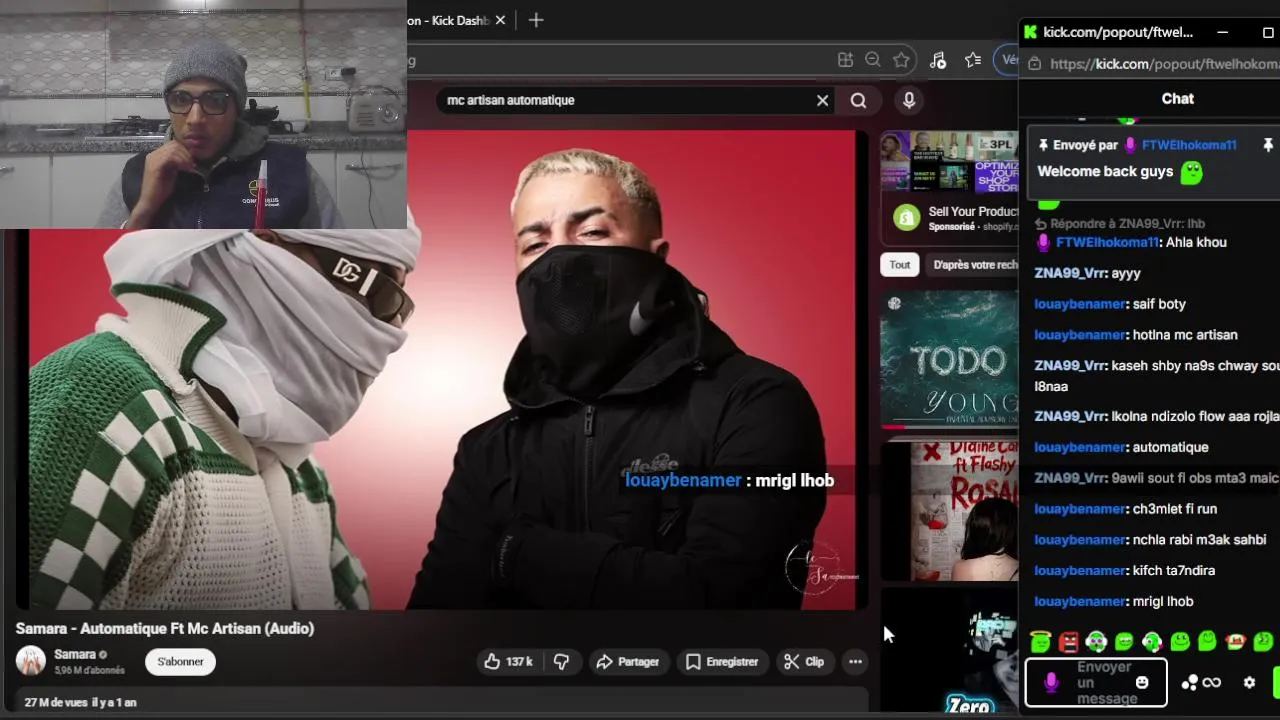Insert the red-eared laughing emote
This screenshot has width=1280, height=720.
click(x=1236, y=641)
